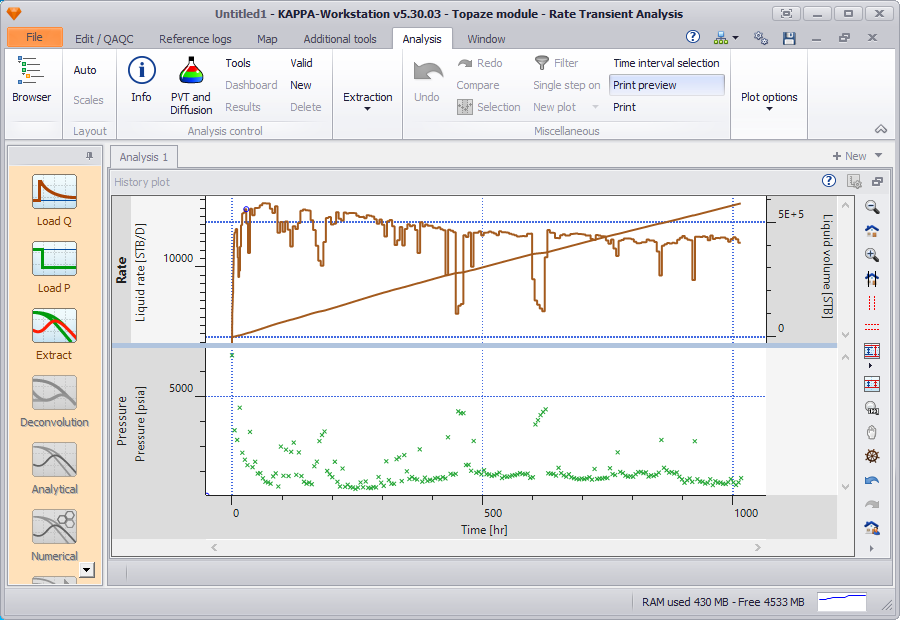Viewport: 900px width, 620px height.
Task: Toggle the Selection tool in Miscellaneous
Action: [x=489, y=107]
